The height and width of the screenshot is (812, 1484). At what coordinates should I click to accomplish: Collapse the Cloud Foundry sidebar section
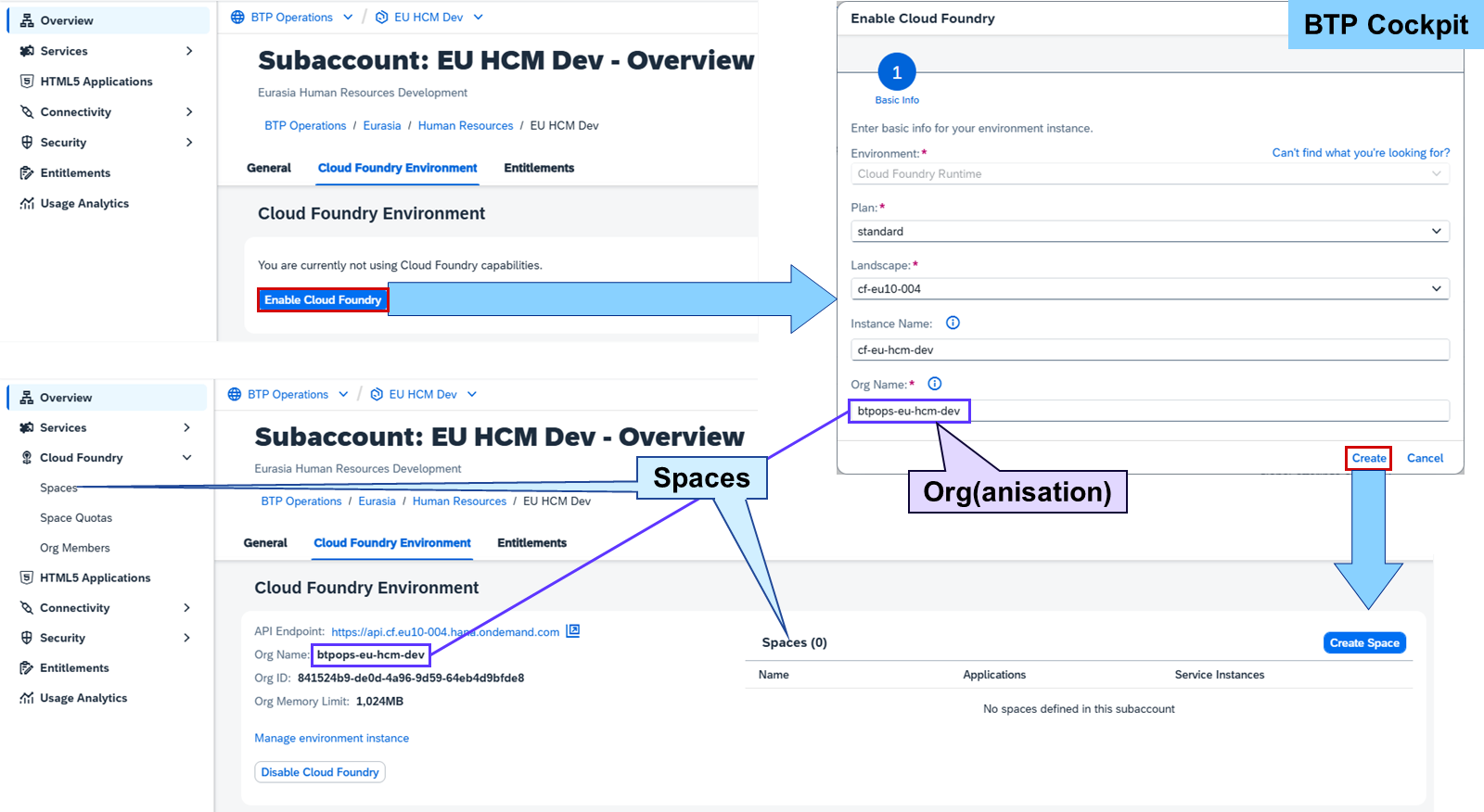187,458
